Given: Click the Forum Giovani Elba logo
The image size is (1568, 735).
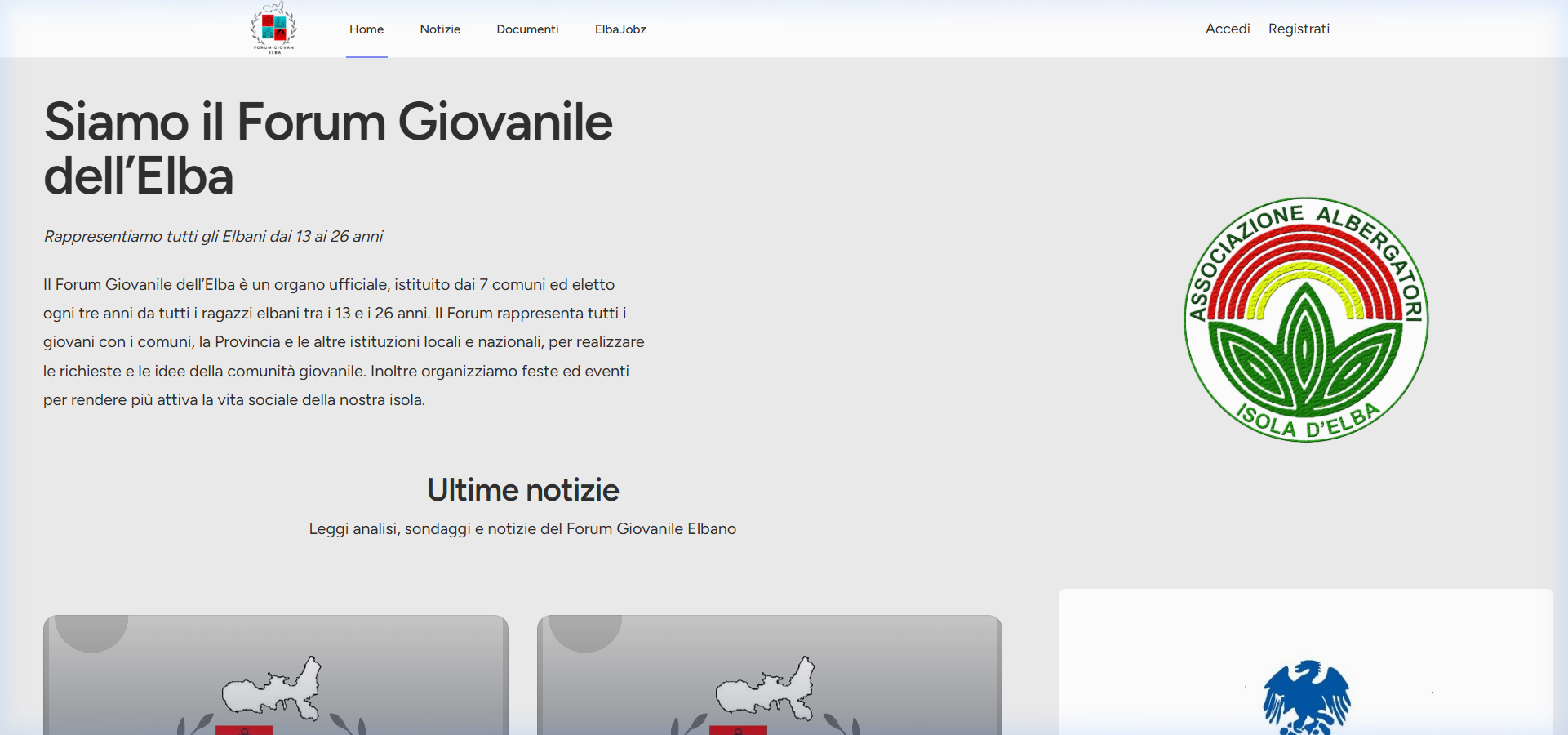Looking at the screenshot, I should pyautogui.click(x=273, y=26).
